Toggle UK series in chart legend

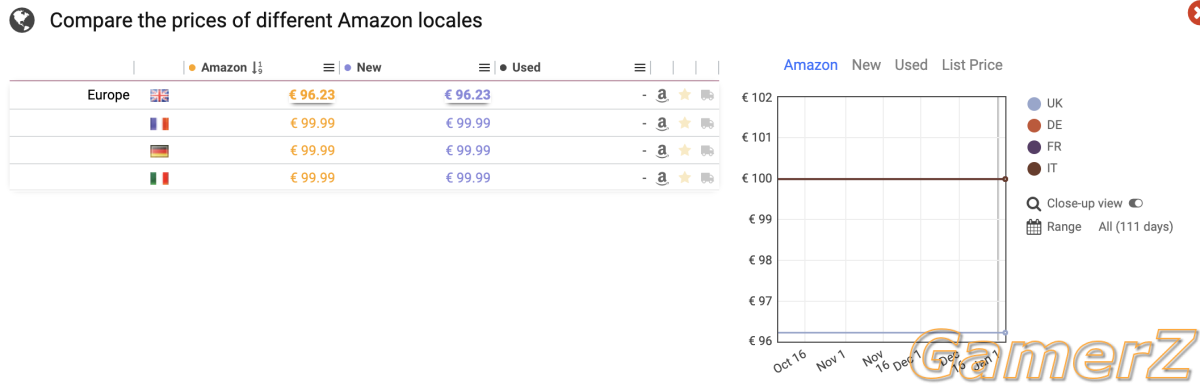[x=1035, y=104]
